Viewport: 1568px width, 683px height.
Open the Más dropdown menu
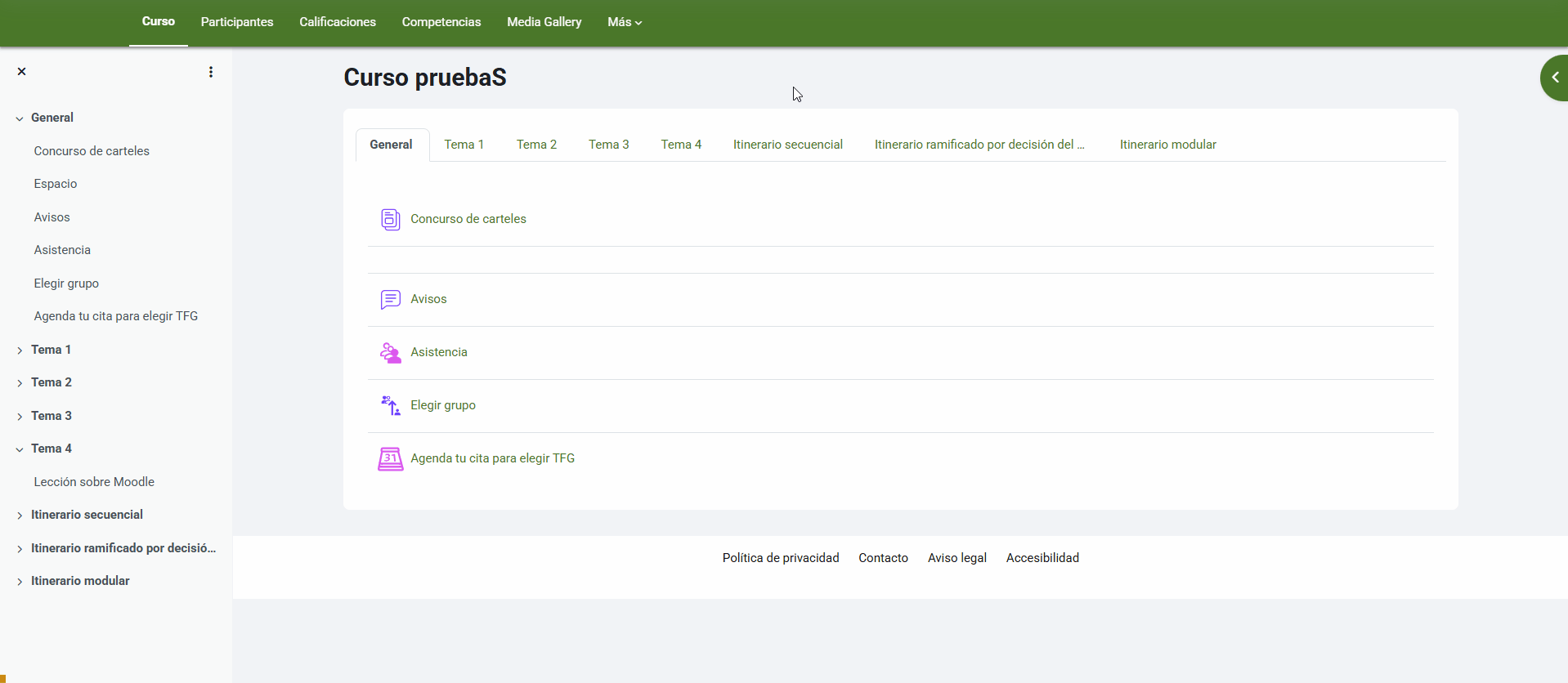point(624,22)
